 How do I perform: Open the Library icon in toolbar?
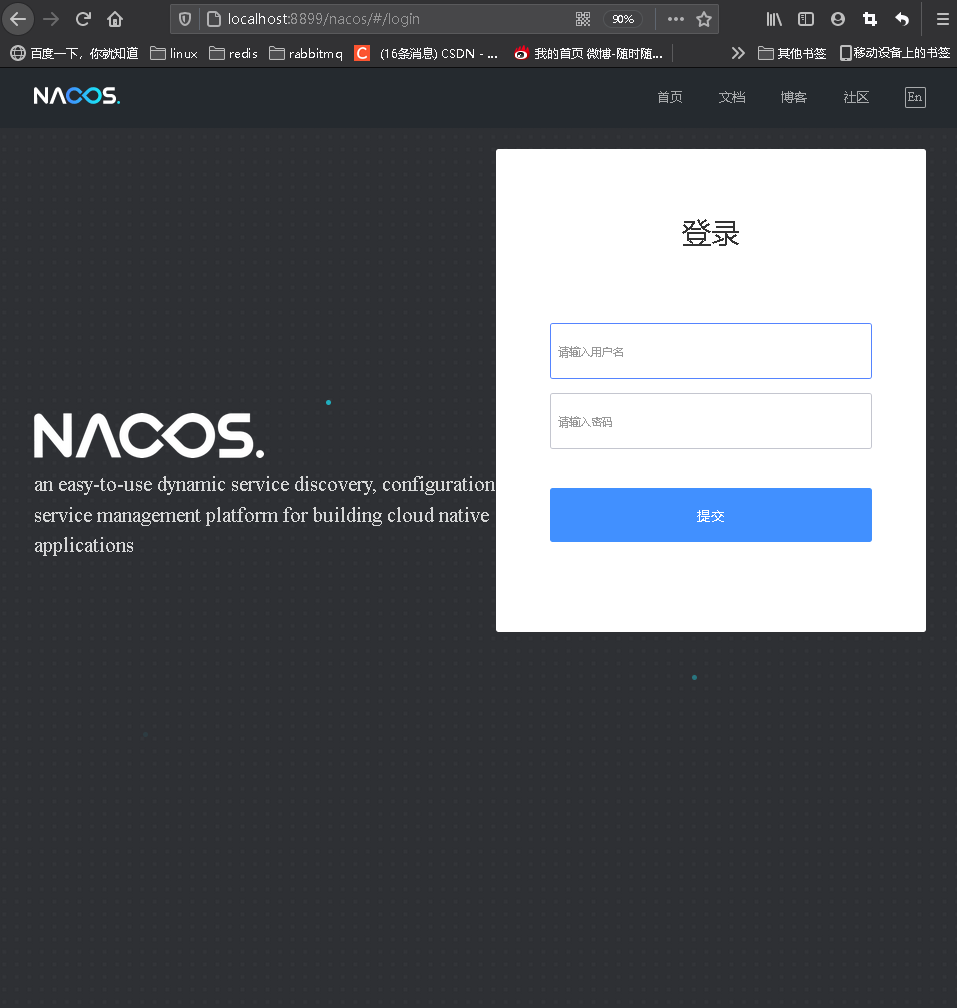(774, 19)
